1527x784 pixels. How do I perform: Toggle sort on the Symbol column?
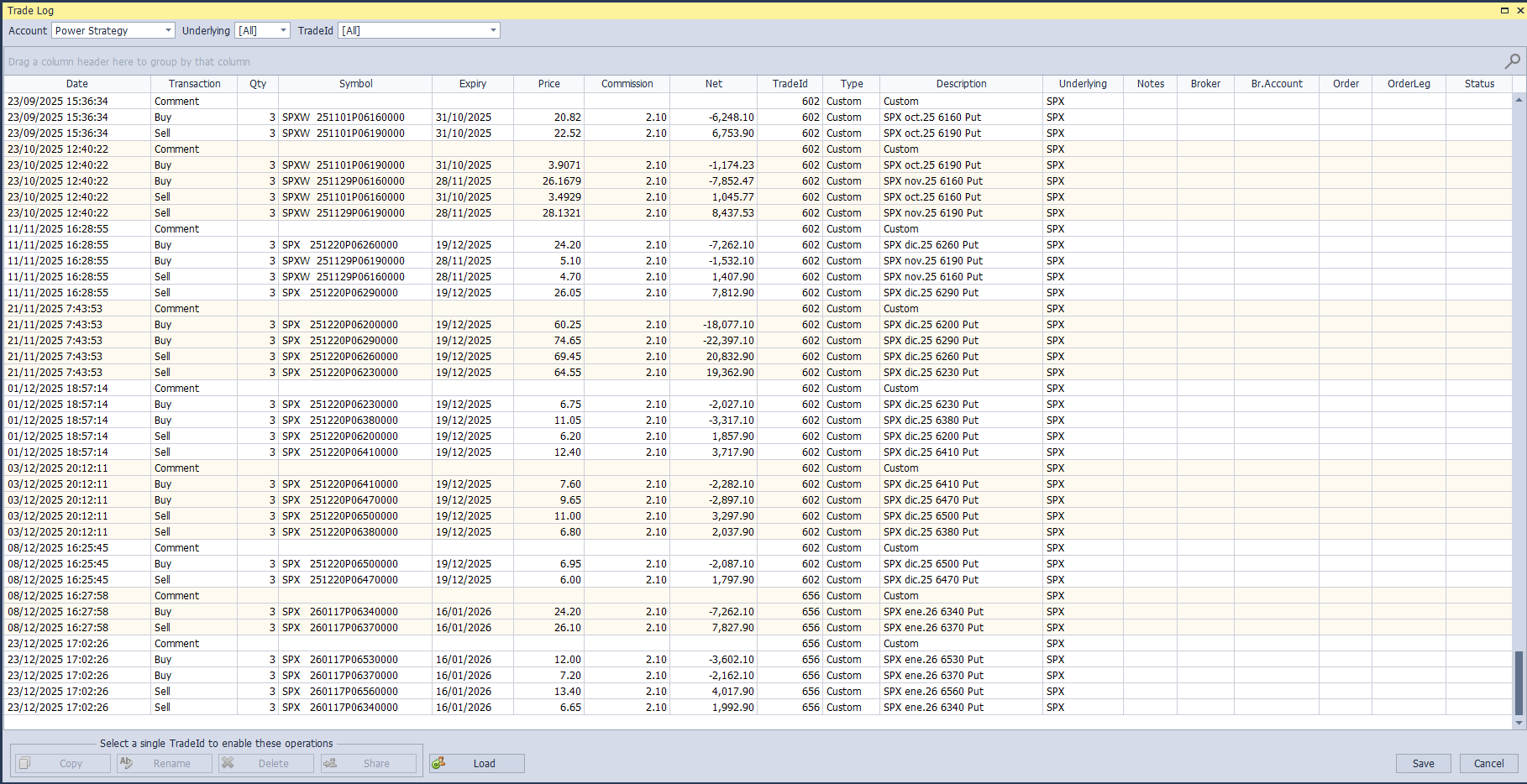click(x=355, y=83)
